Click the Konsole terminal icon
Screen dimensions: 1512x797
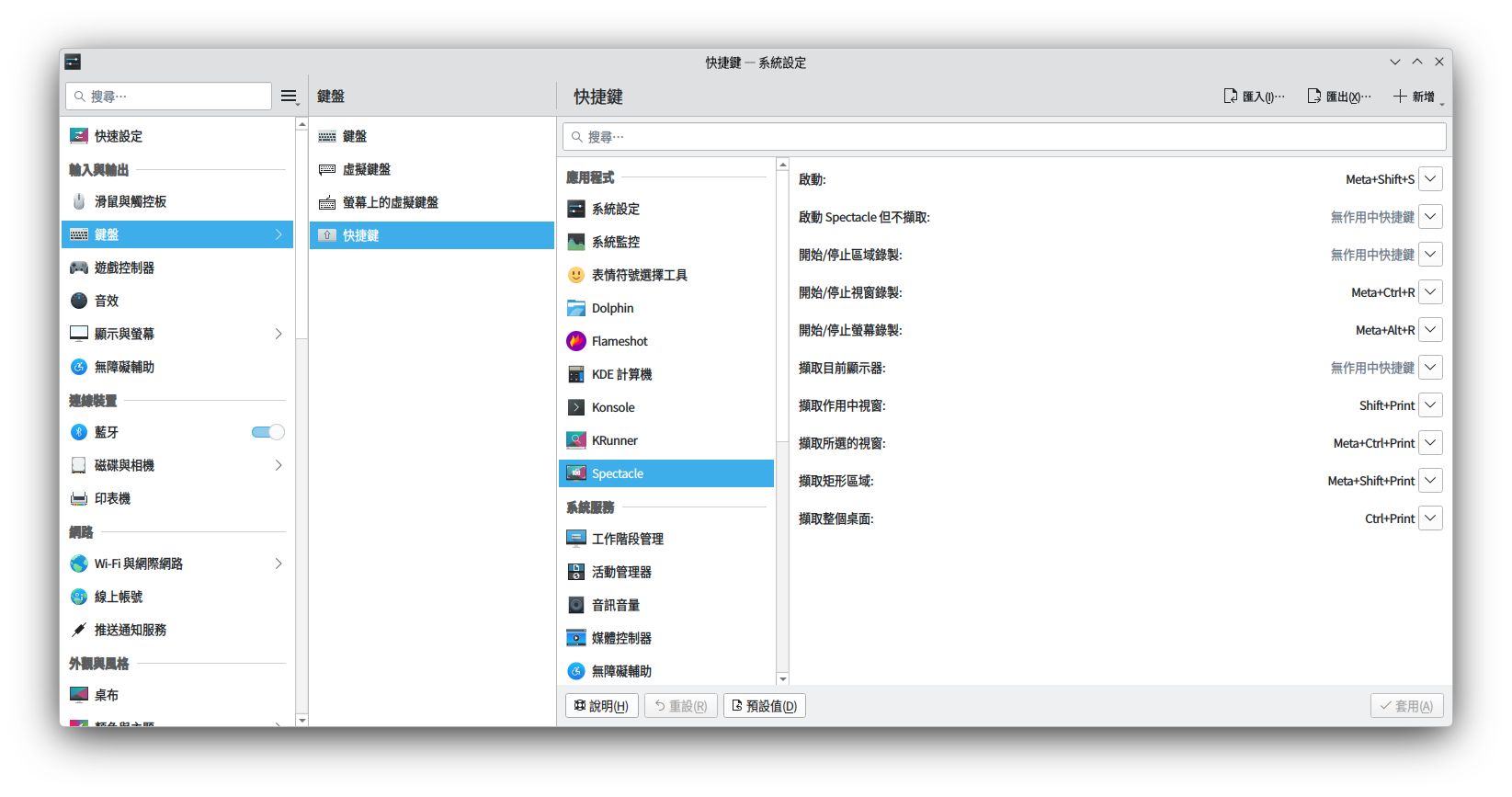pyautogui.click(x=576, y=407)
